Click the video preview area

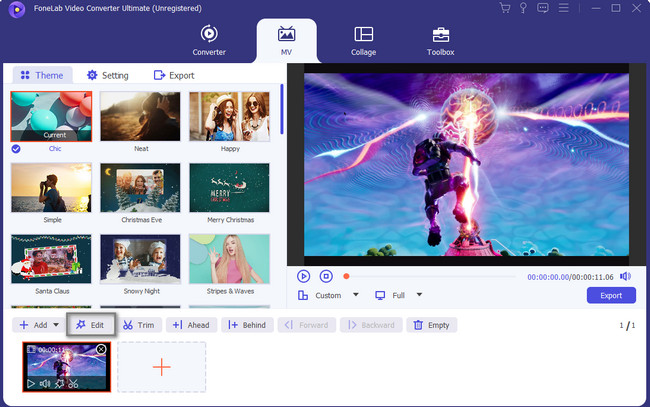coord(466,165)
